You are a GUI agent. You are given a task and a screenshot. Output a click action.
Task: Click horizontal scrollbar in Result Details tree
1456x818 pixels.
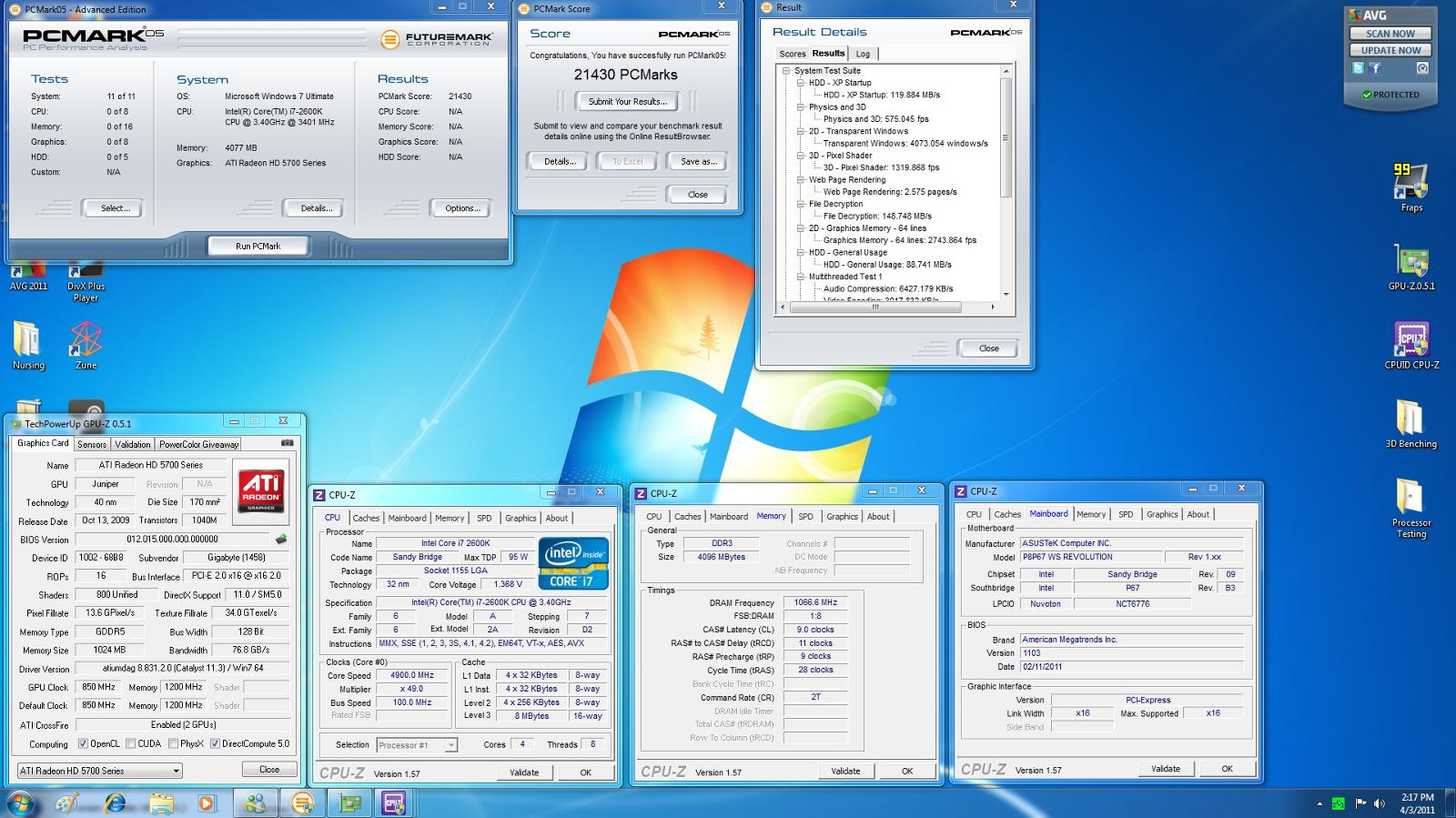pyautogui.click(x=875, y=308)
